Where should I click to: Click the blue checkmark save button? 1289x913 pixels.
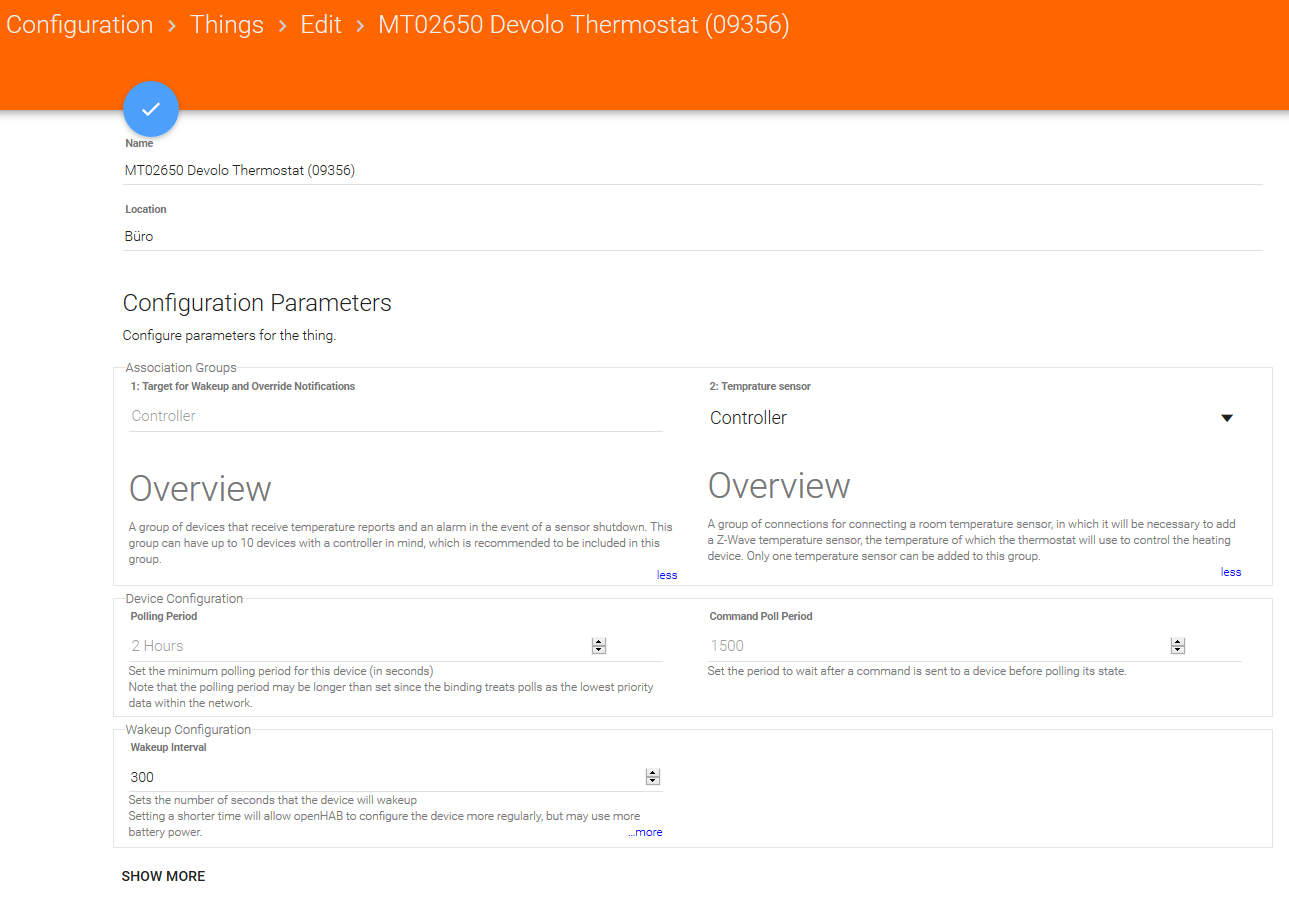point(151,109)
